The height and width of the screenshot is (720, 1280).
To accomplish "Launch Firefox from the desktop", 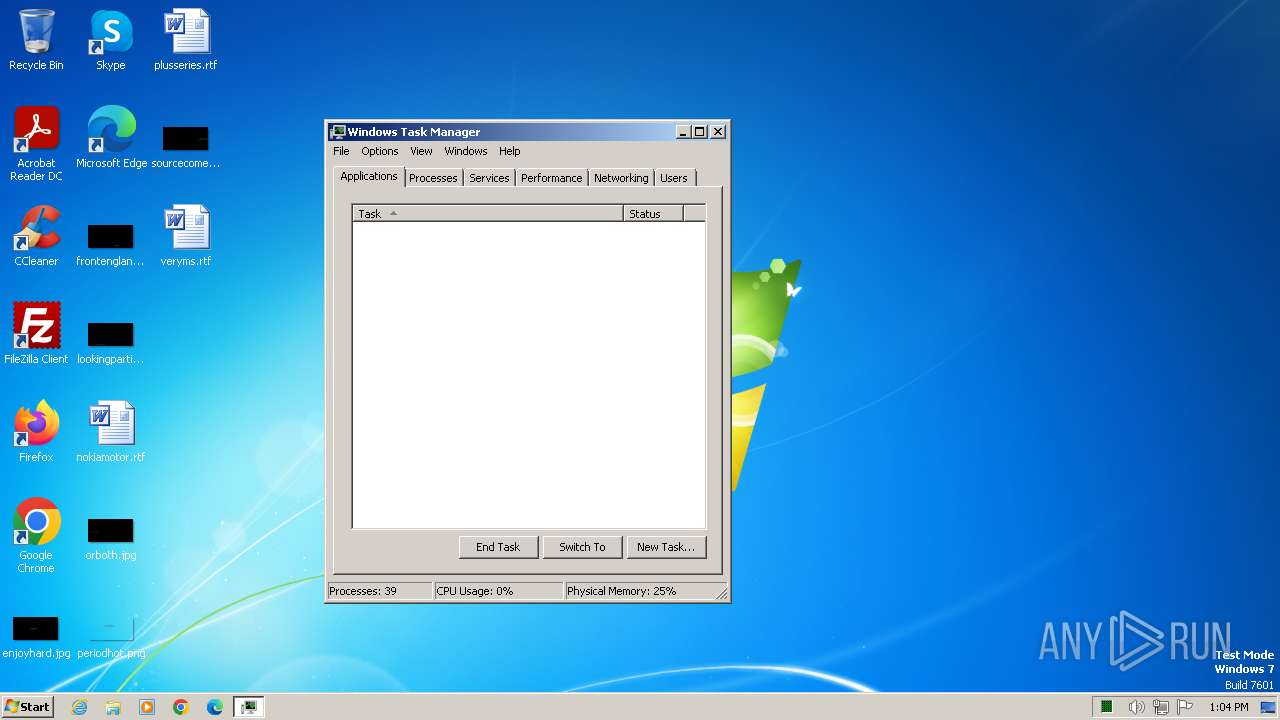I will pos(36,432).
